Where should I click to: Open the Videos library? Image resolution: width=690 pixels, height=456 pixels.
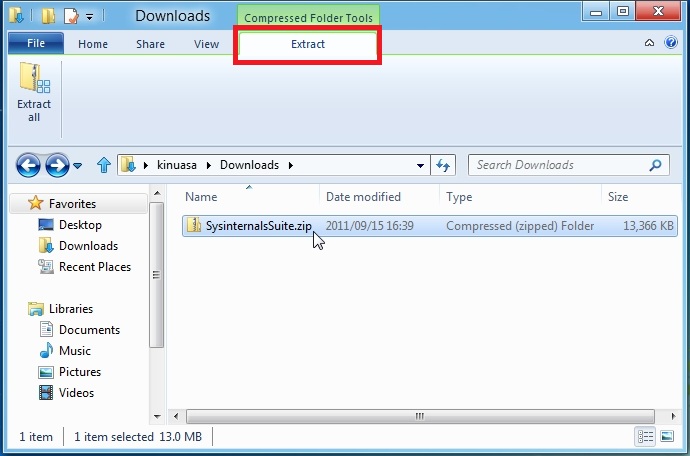[x=77, y=393]
